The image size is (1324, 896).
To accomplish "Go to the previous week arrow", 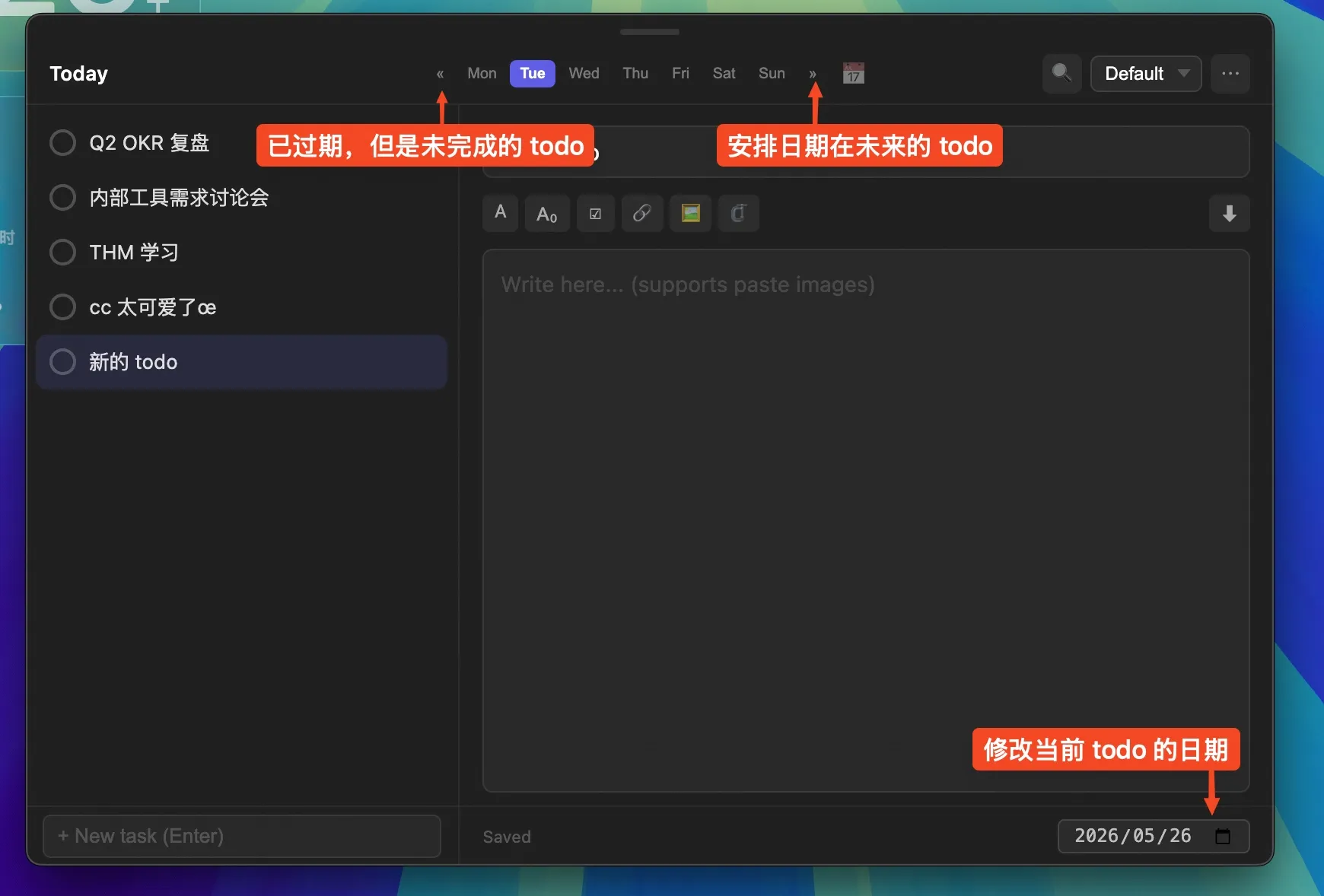I will (x=440, y=74).
